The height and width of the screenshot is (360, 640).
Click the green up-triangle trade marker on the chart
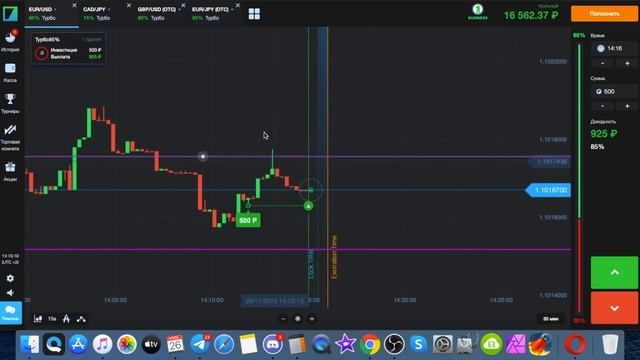click(x=309, y=206)
